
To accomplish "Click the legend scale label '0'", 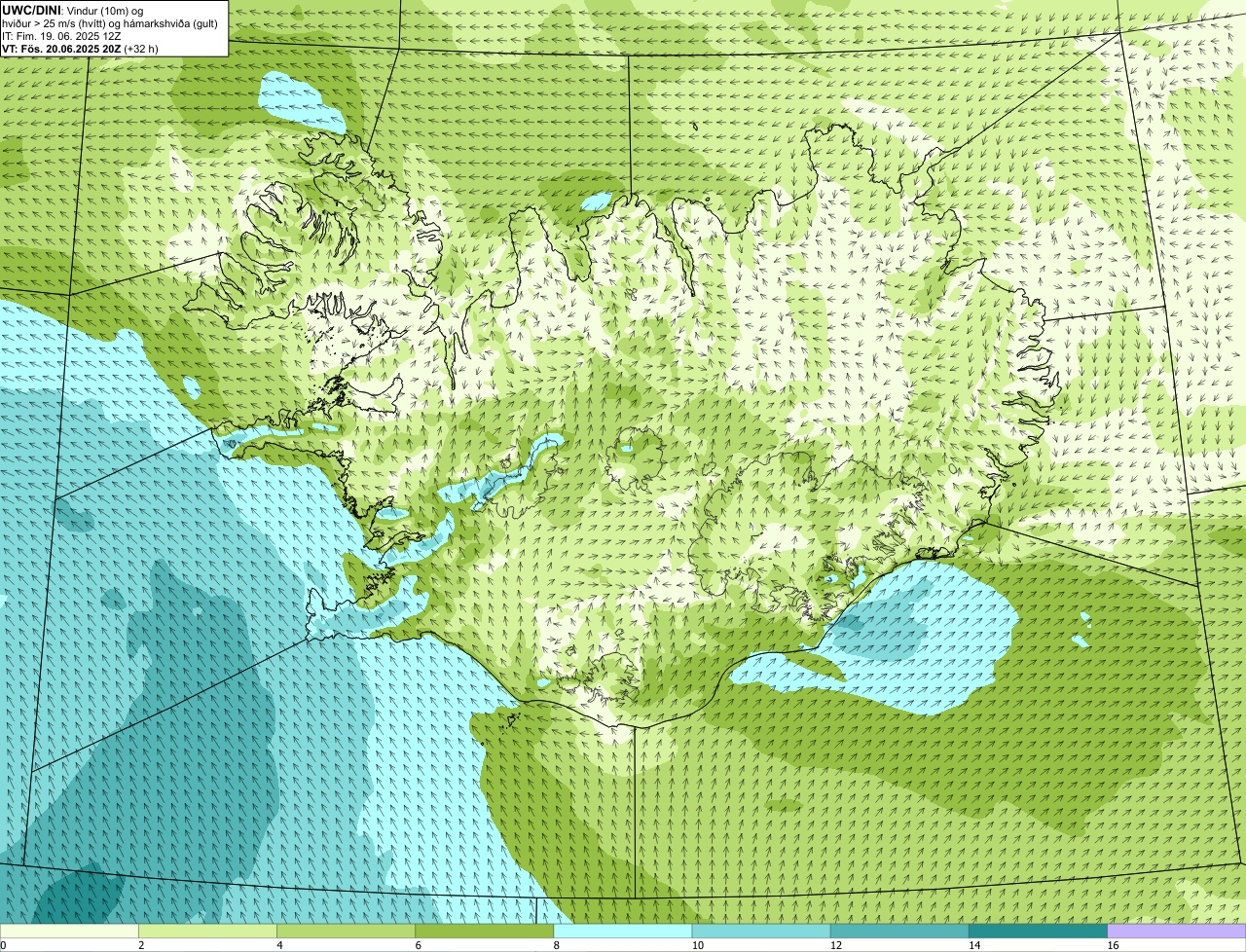I will pyautogui.click(x=4, y=945).
